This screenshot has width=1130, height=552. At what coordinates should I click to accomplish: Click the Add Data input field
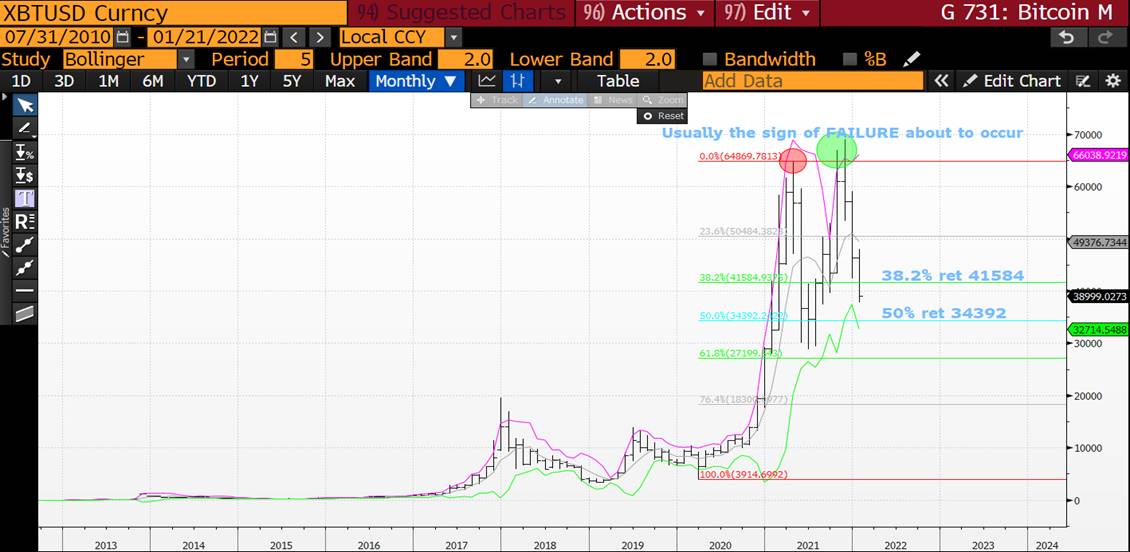(812, 81)
